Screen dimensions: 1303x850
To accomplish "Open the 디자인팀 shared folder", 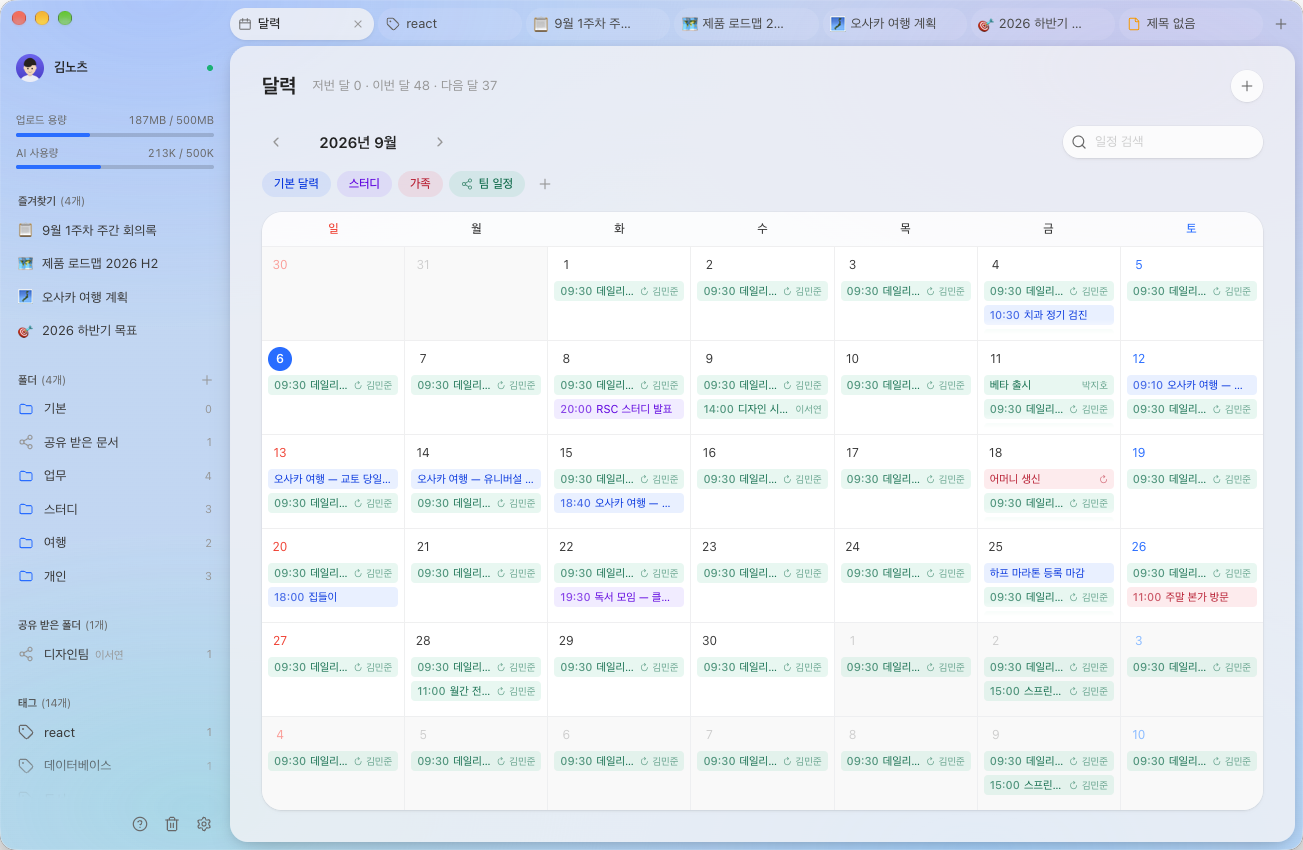I will click(115, 655).
